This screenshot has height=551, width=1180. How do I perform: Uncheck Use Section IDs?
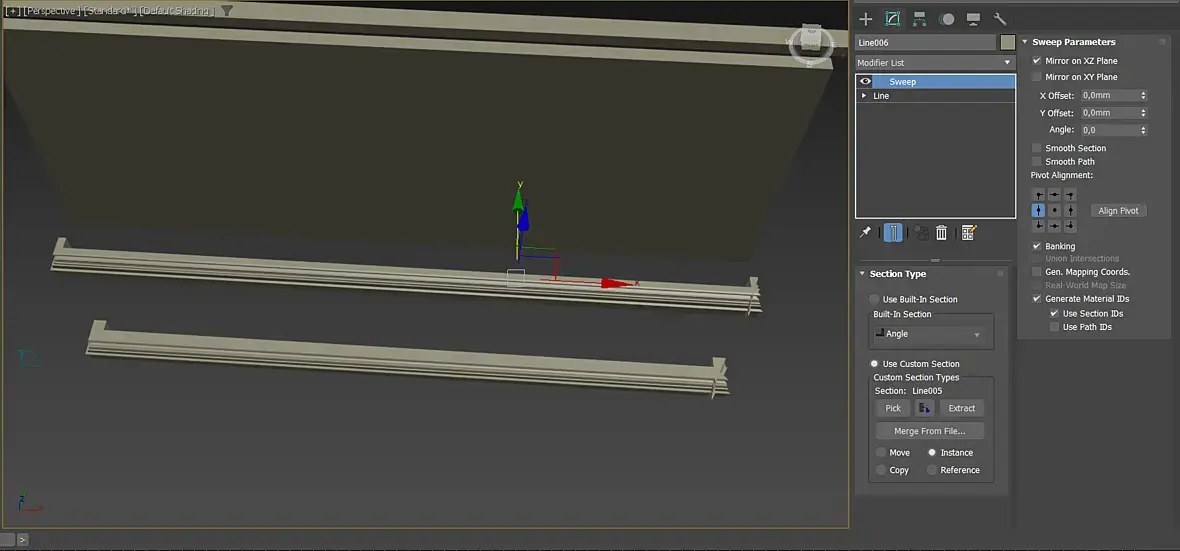pyautogui.click(x=1054, y=313)
